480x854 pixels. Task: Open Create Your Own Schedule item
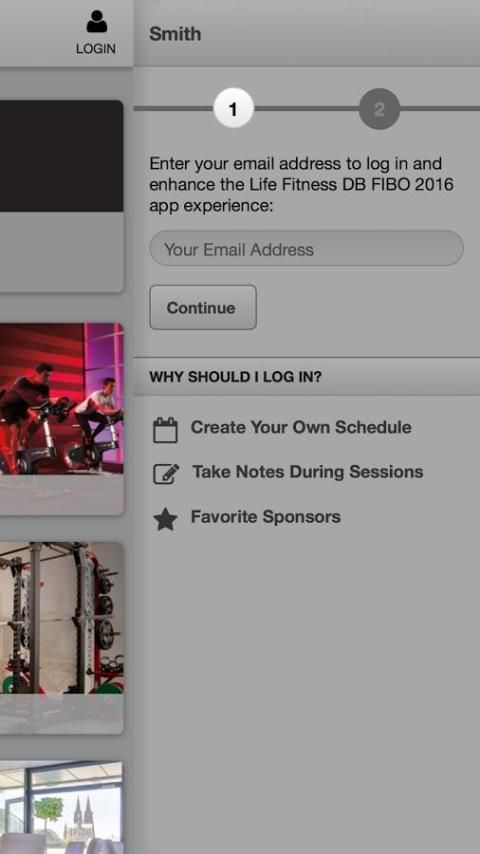[x=301, y=427]
